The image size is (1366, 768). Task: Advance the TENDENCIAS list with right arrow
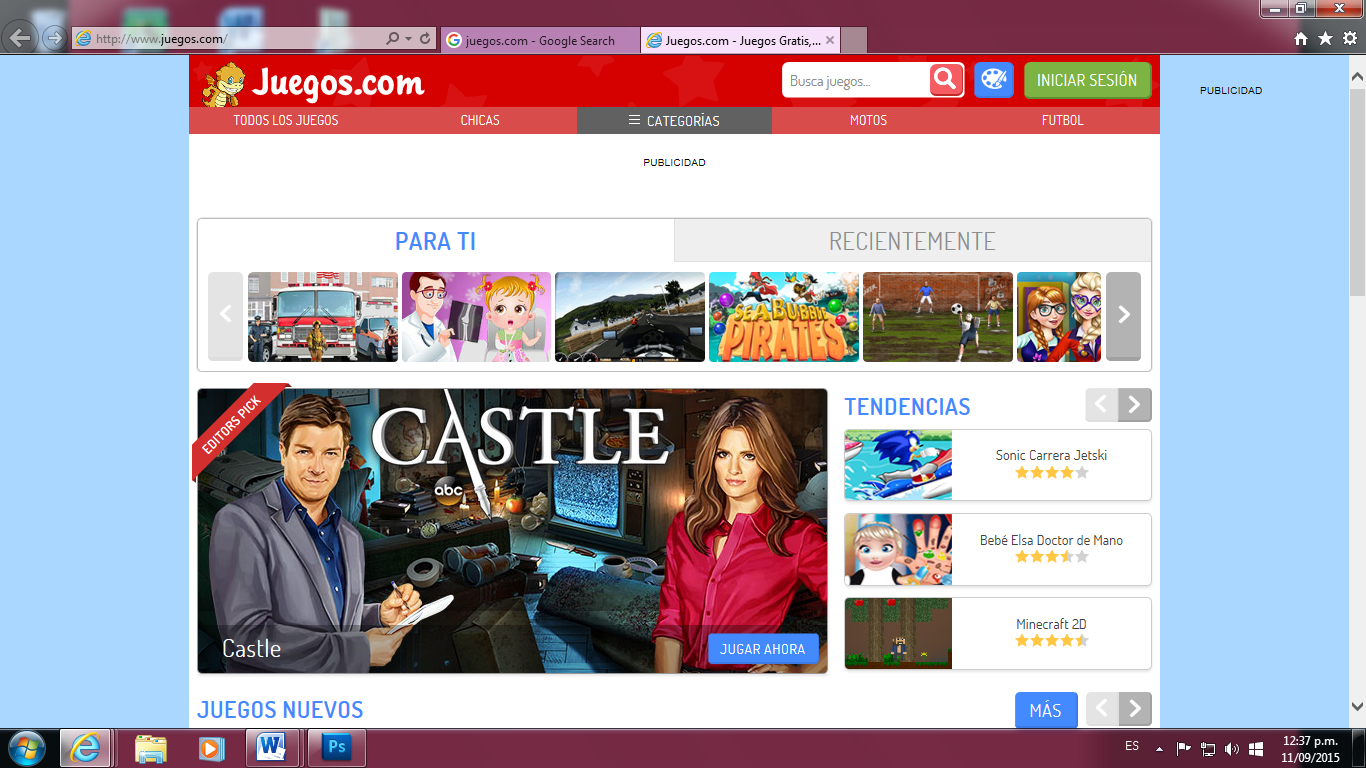(x=1134, y=405)
